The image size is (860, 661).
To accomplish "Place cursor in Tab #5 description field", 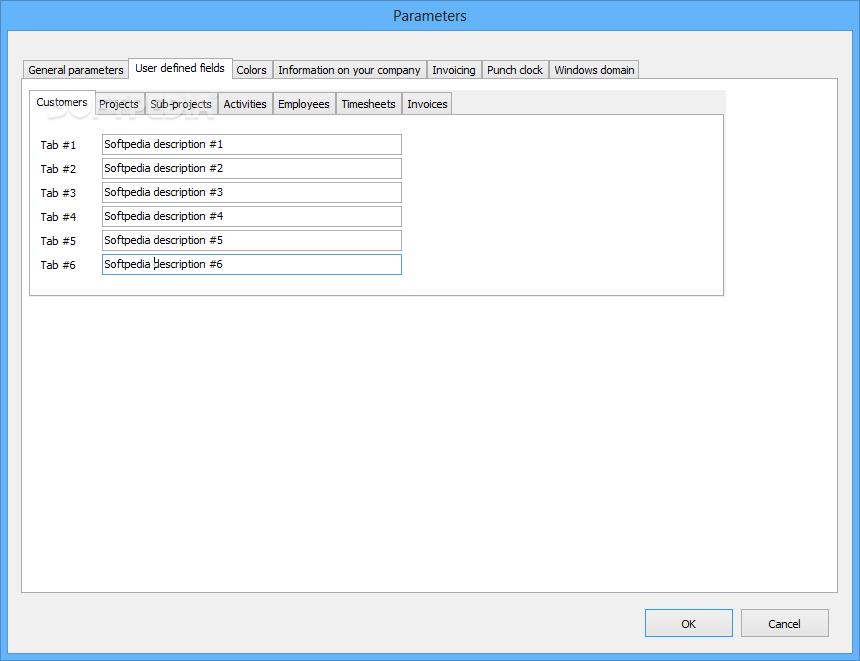I will click(252, 240).
